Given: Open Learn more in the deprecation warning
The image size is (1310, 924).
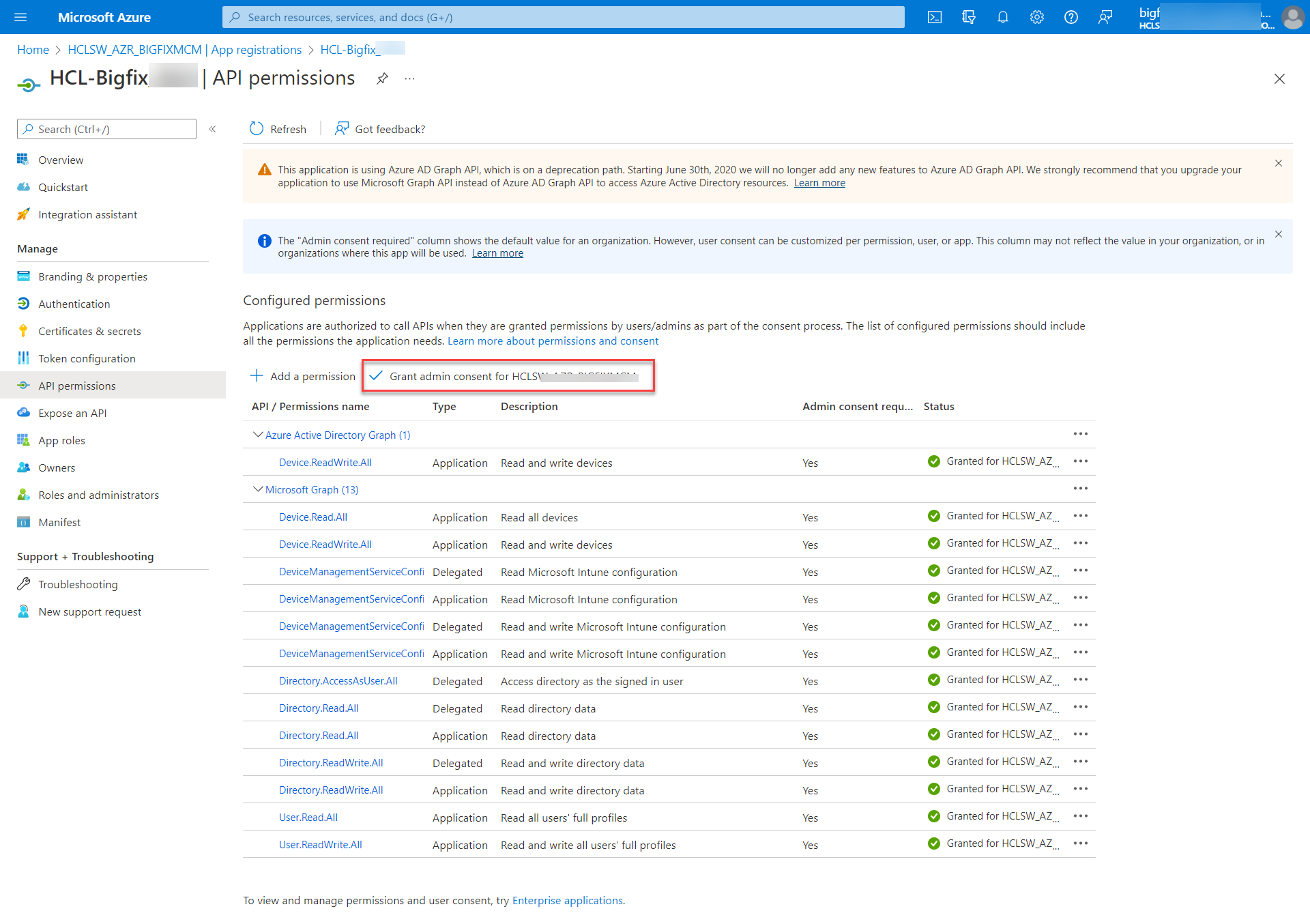Looking at the screenshot, I should tap(819, 183).
